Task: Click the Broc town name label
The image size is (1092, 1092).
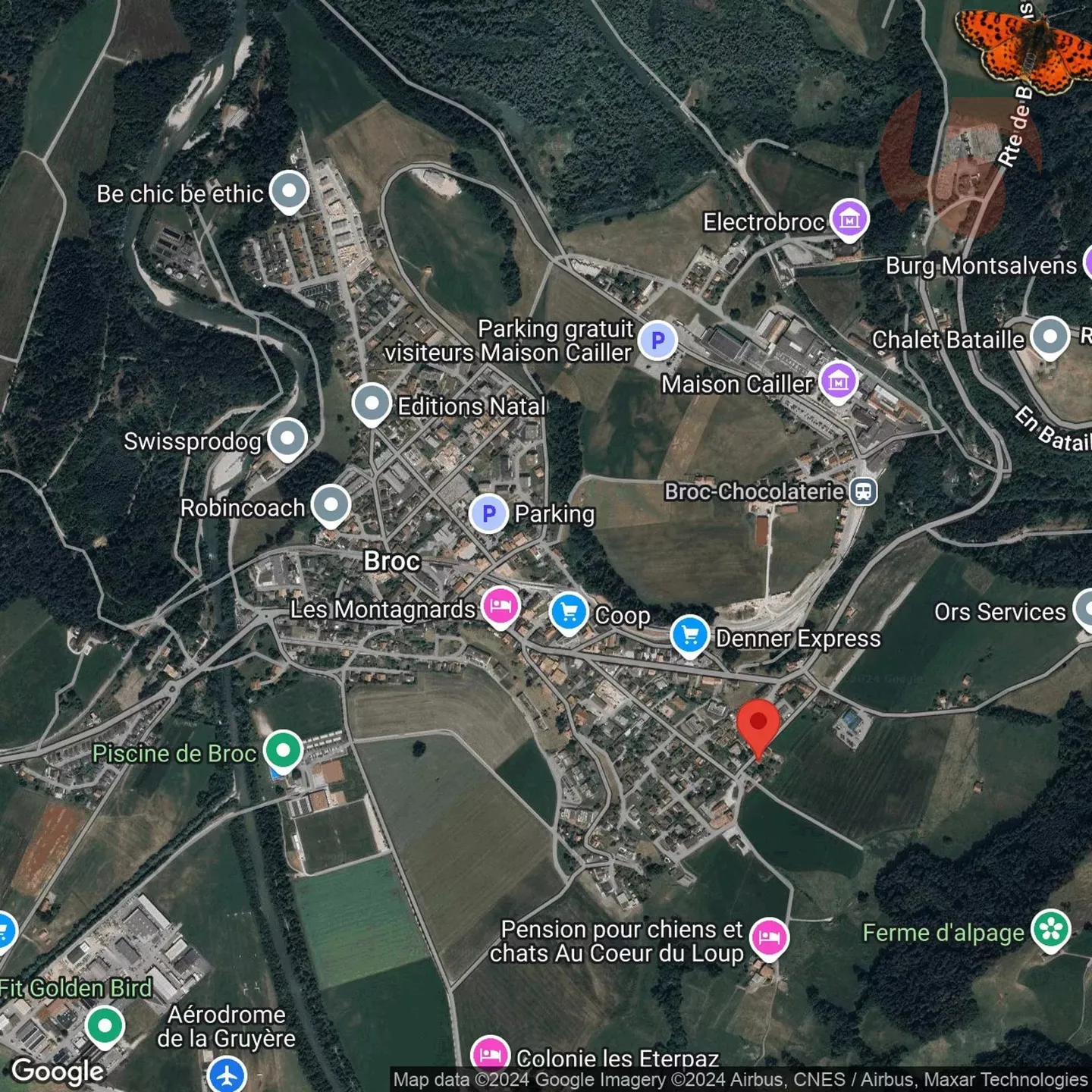Action: (x=391, y=561)
